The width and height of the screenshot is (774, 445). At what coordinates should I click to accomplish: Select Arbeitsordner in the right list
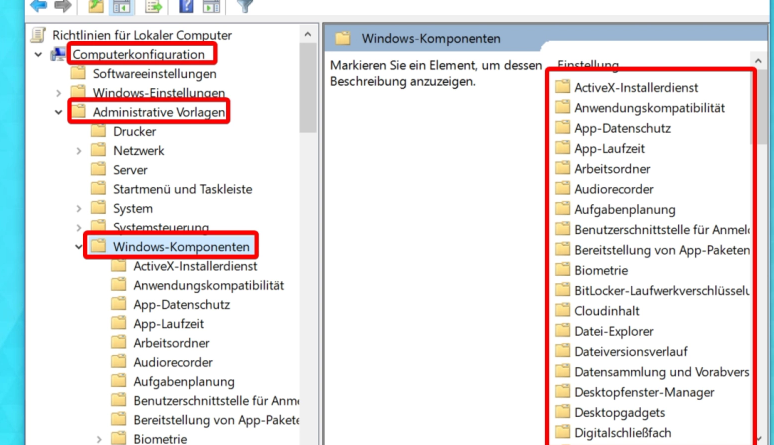tap(612, 168)
